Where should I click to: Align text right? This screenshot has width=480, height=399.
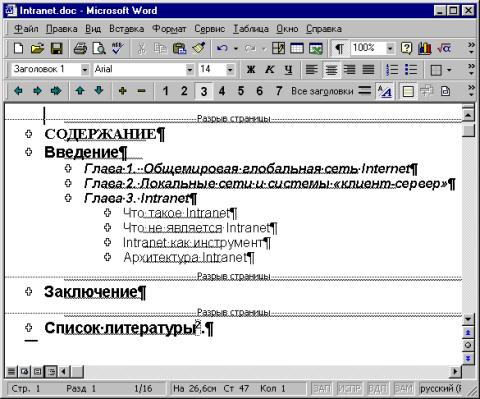tap(350, 69)
